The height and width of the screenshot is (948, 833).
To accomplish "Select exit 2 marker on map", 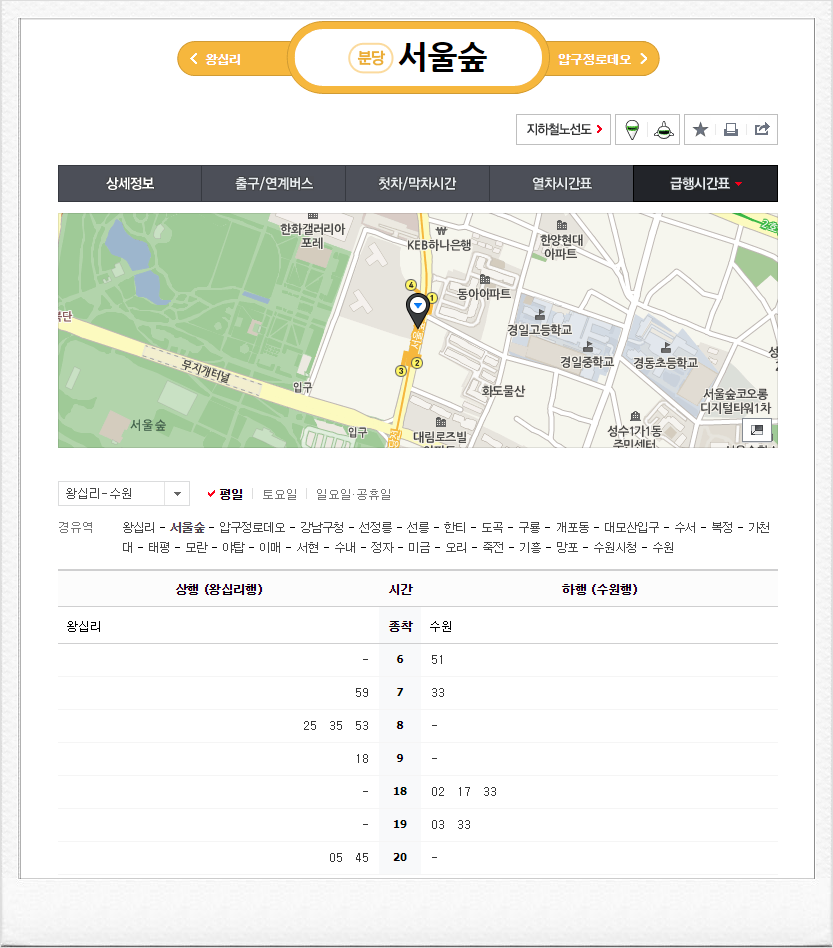I will [x=416, y=363].
